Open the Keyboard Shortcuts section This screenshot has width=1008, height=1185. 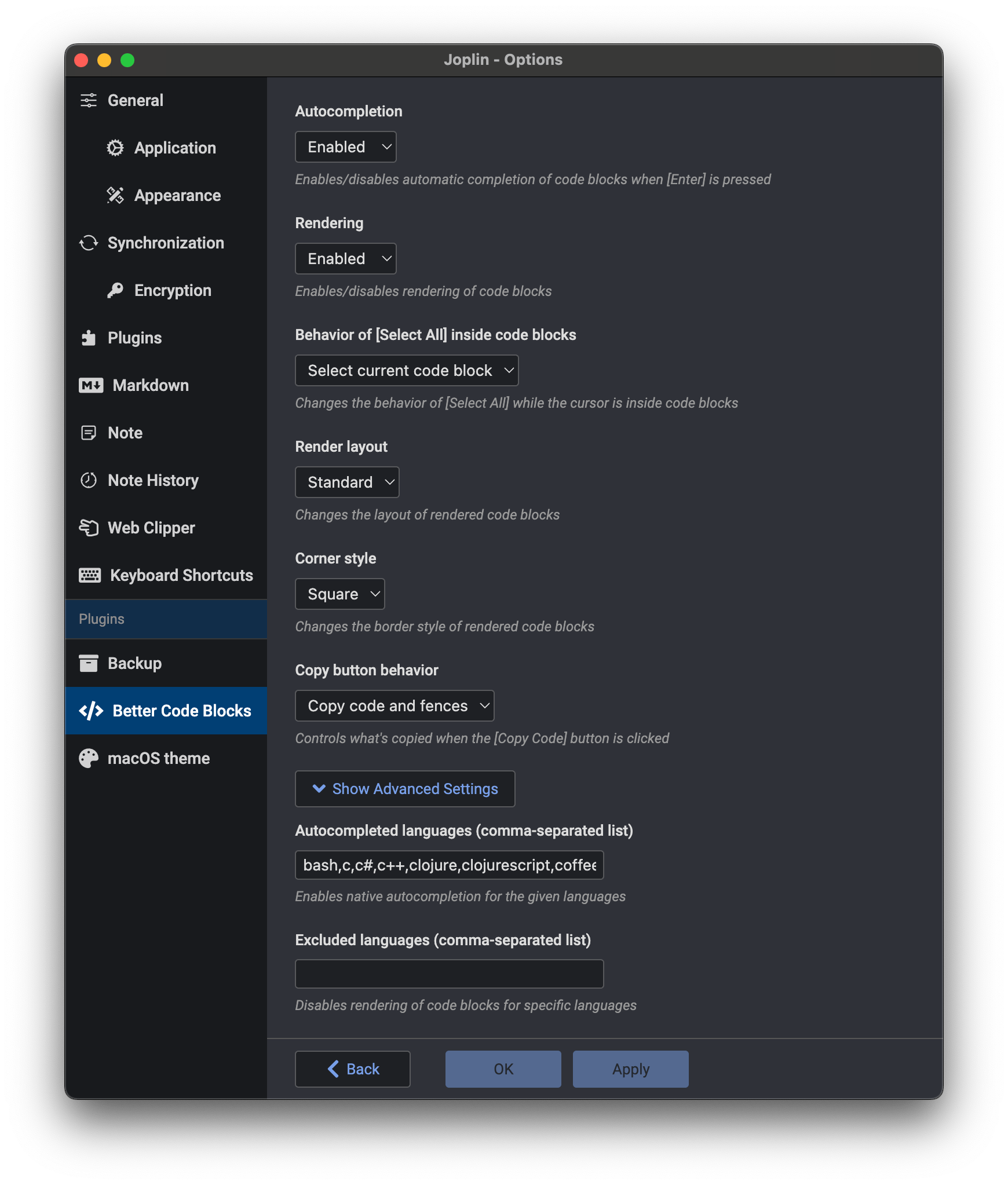click(166, 575)
